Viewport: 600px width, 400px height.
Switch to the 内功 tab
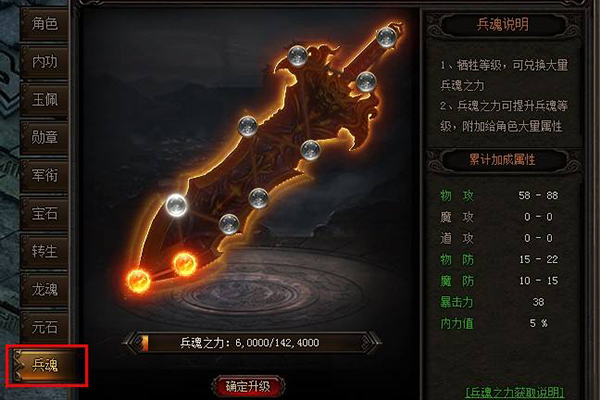[44, 61]
